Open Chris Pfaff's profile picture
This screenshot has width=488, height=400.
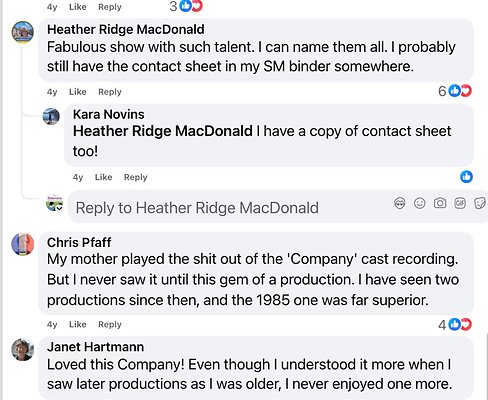coord(23,244)
